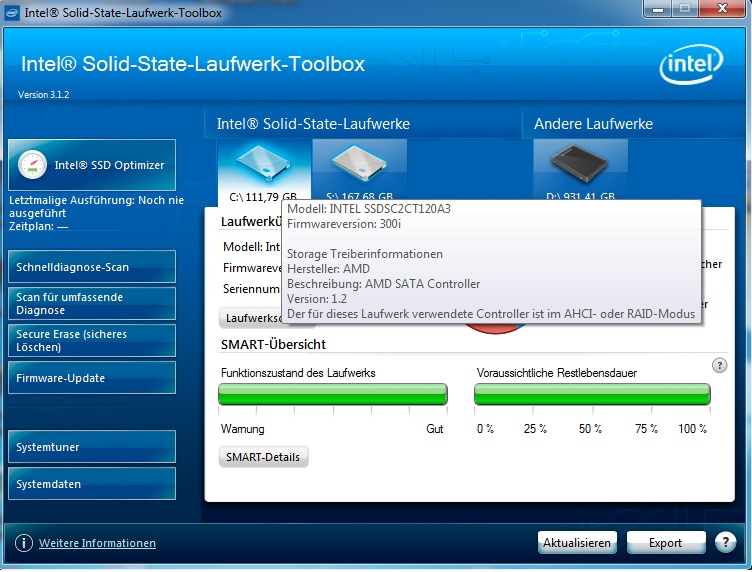The height and width of the screenshot is (572, 752).
Task: Click the Voraussichtliche Restlebensdauer green bar
Action: tap(592, 394)
